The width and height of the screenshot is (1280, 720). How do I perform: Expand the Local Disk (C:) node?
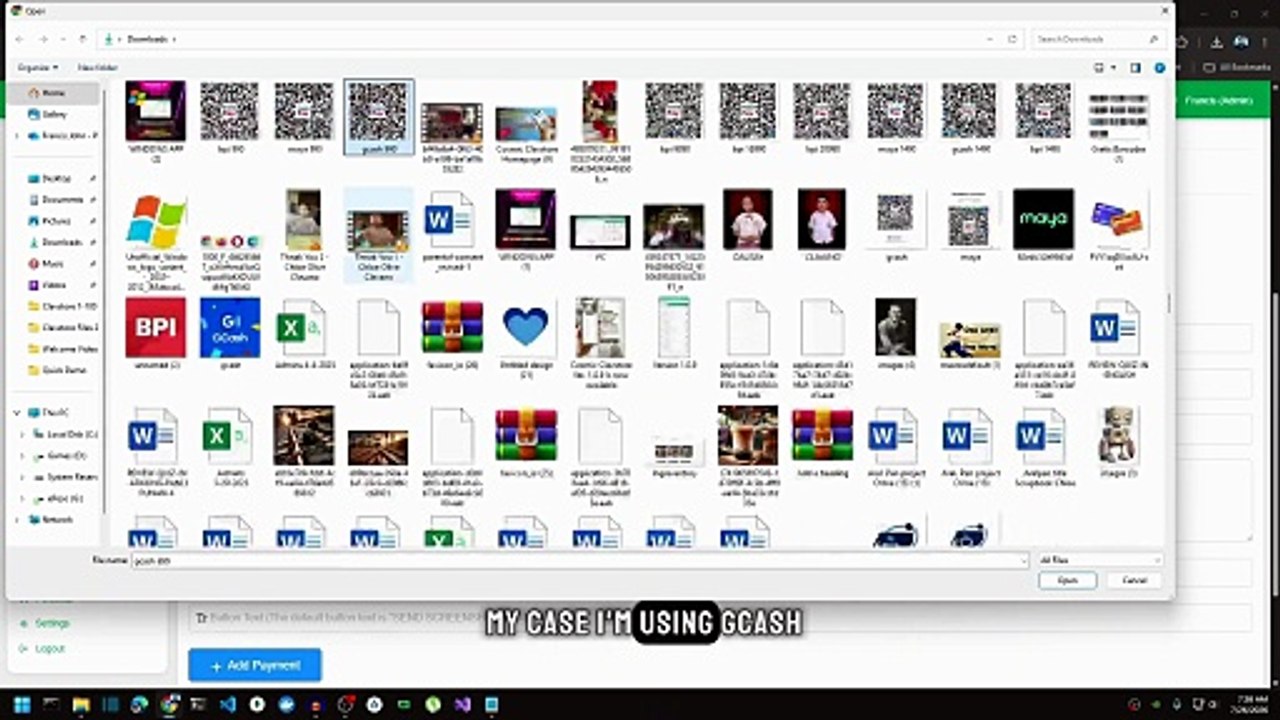[23, 434]
